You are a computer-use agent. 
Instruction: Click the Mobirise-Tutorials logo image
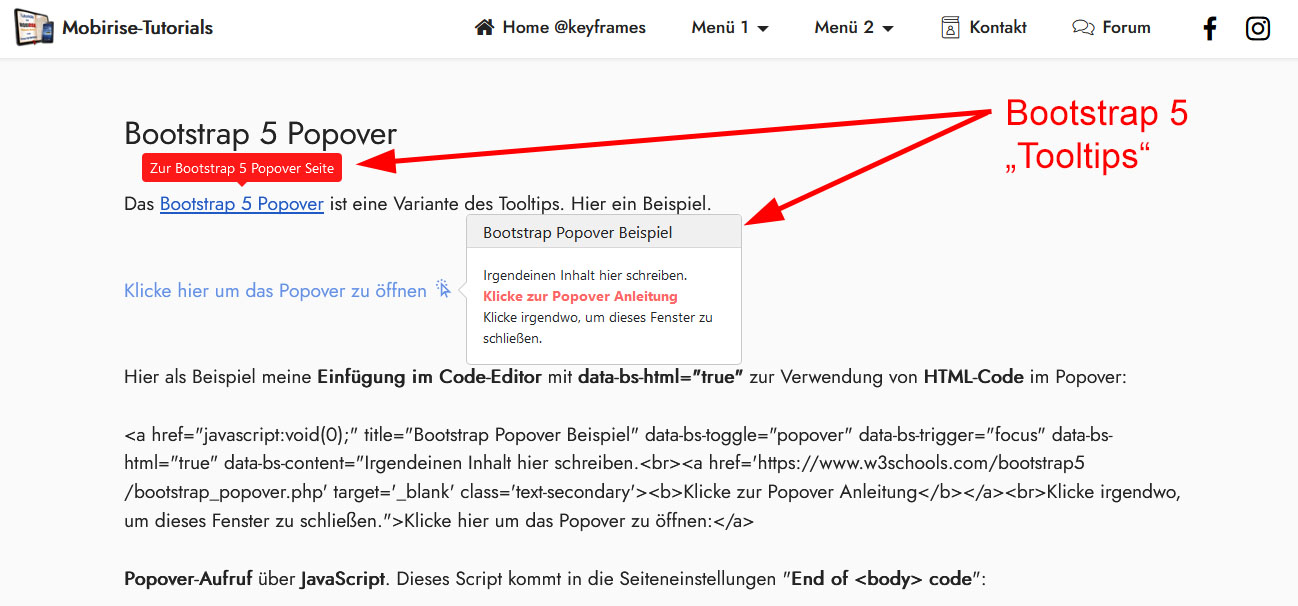[x=34, y=28]
